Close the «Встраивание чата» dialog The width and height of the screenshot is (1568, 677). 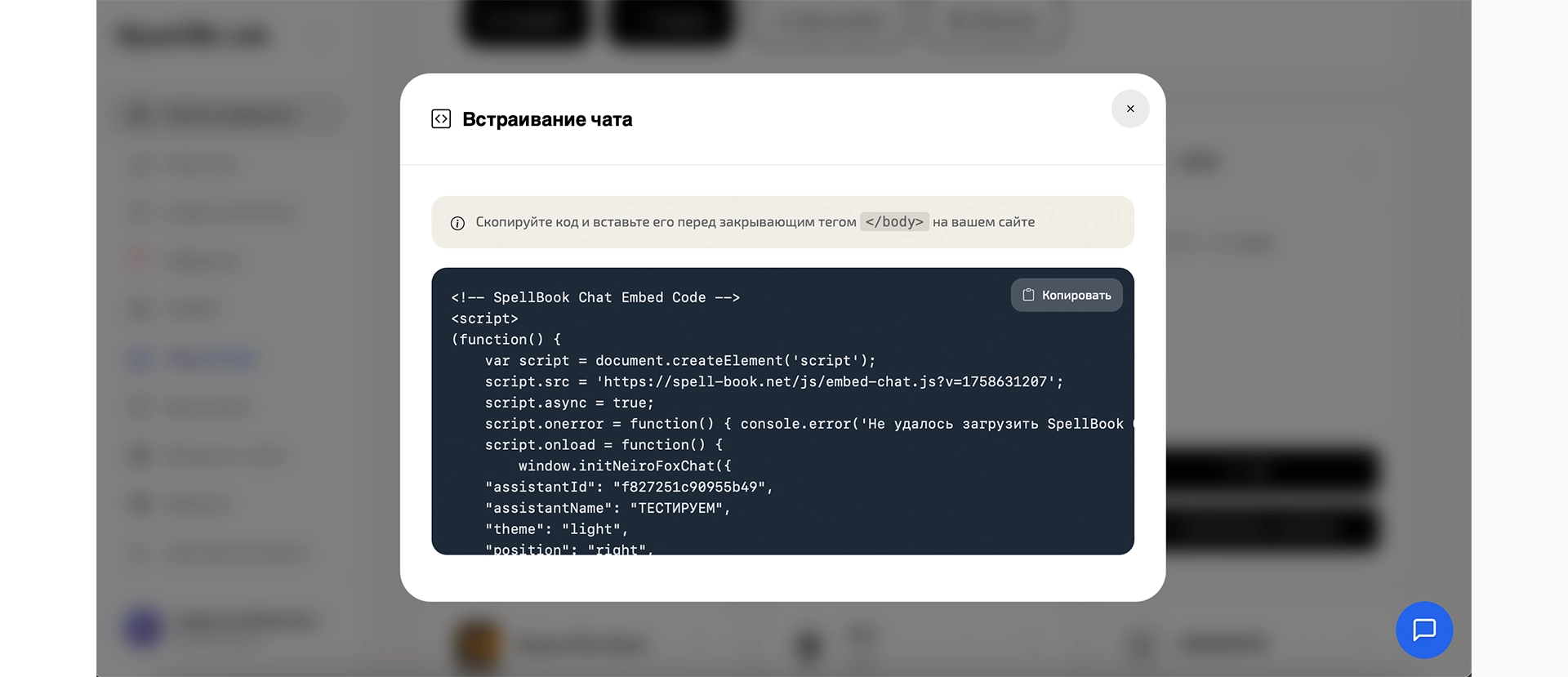click(x=1130, y=109)
